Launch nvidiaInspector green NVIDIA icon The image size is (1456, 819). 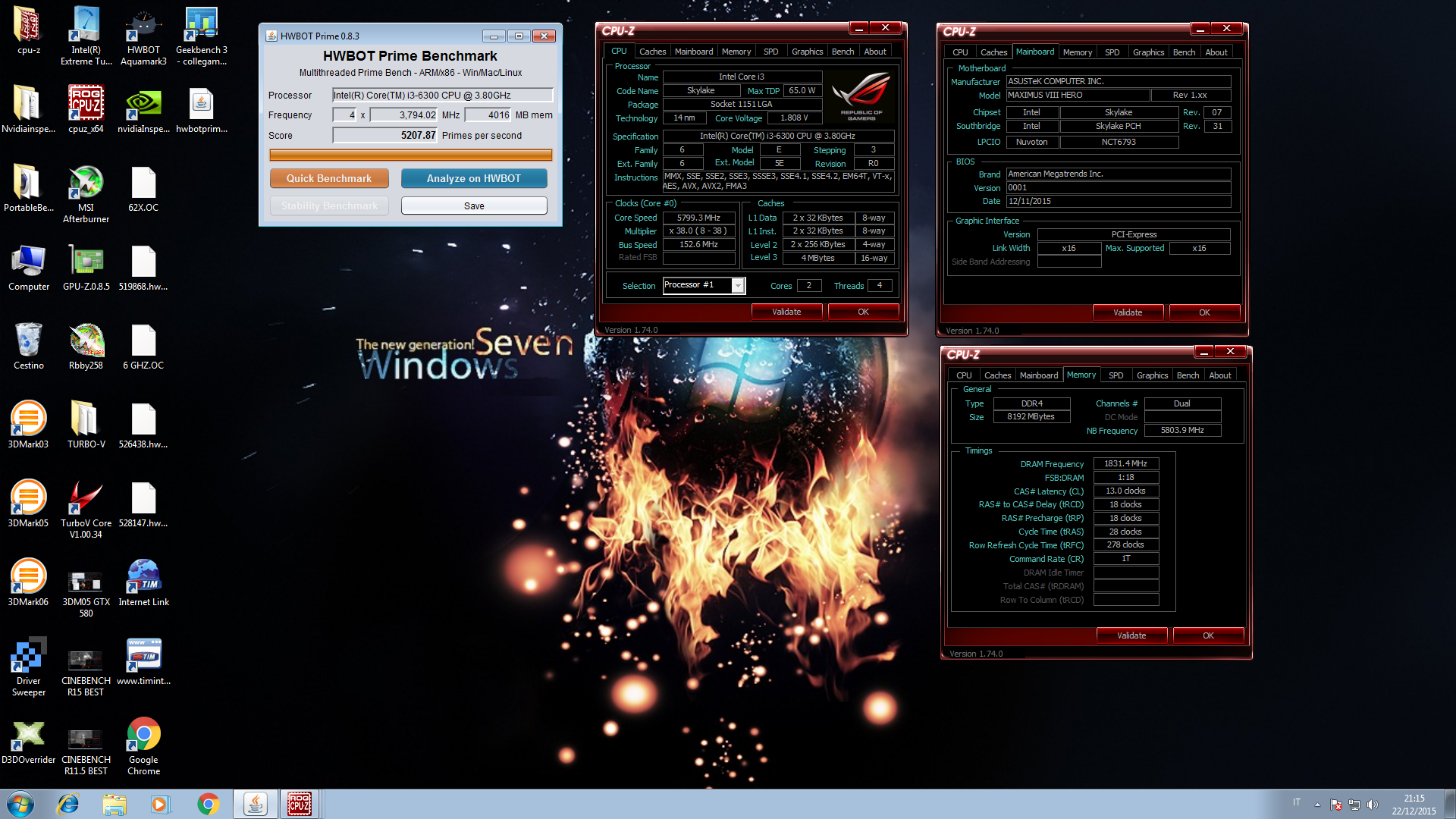(143, 109)
